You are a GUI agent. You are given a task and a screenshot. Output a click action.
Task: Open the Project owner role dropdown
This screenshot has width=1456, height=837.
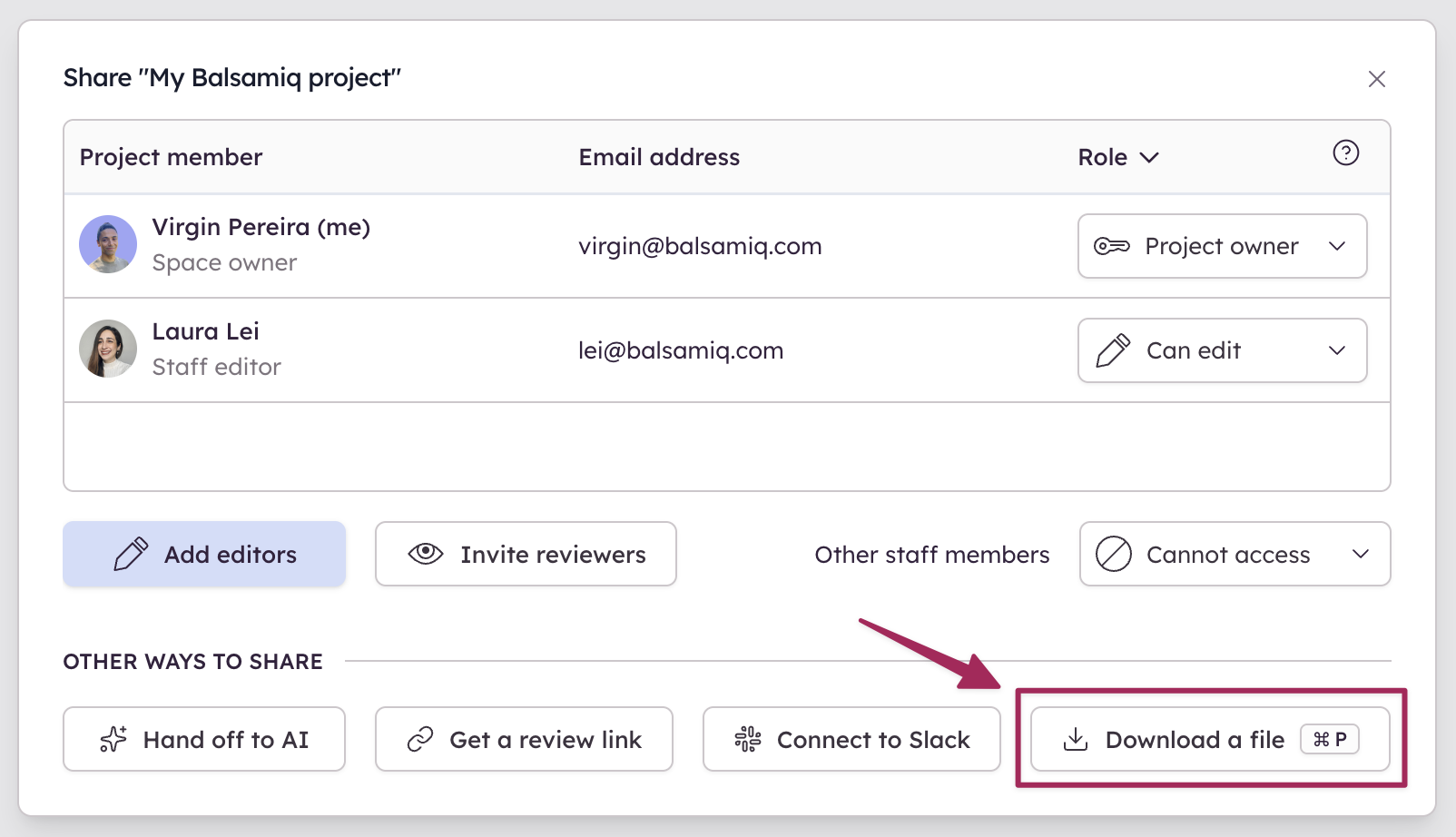[1222, 246]
